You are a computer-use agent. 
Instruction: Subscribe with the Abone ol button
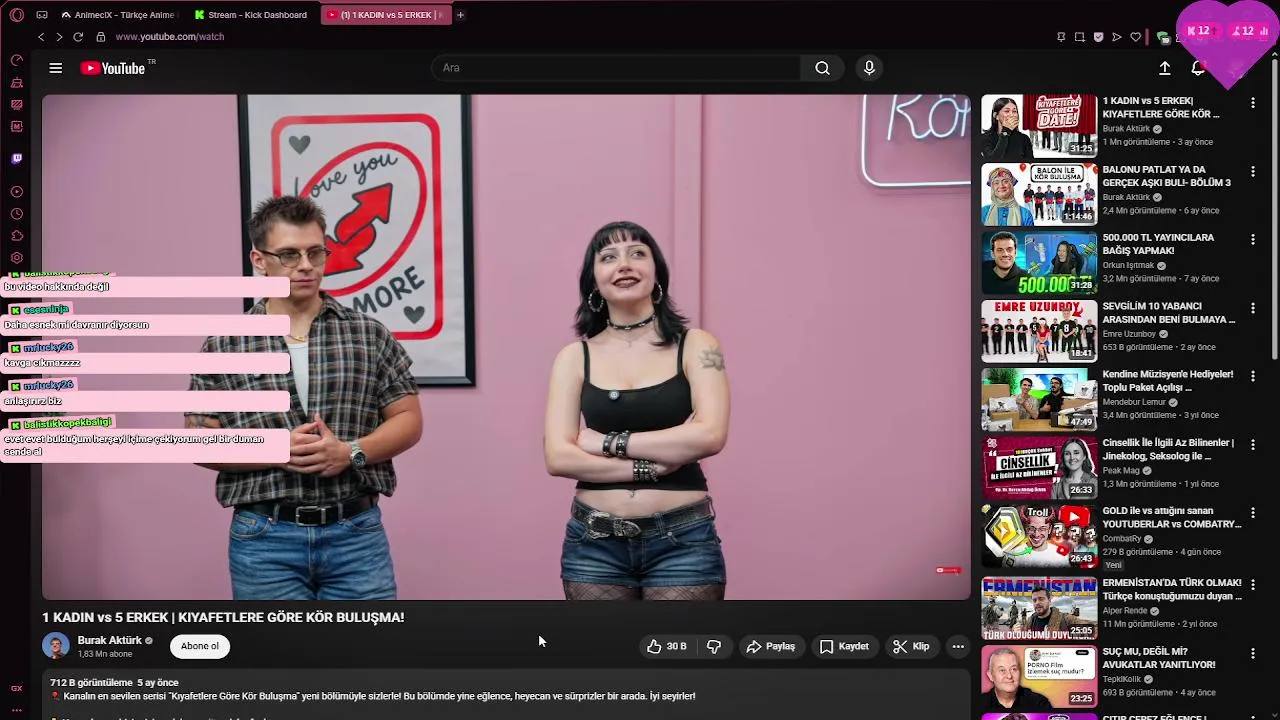coord(200,646)
